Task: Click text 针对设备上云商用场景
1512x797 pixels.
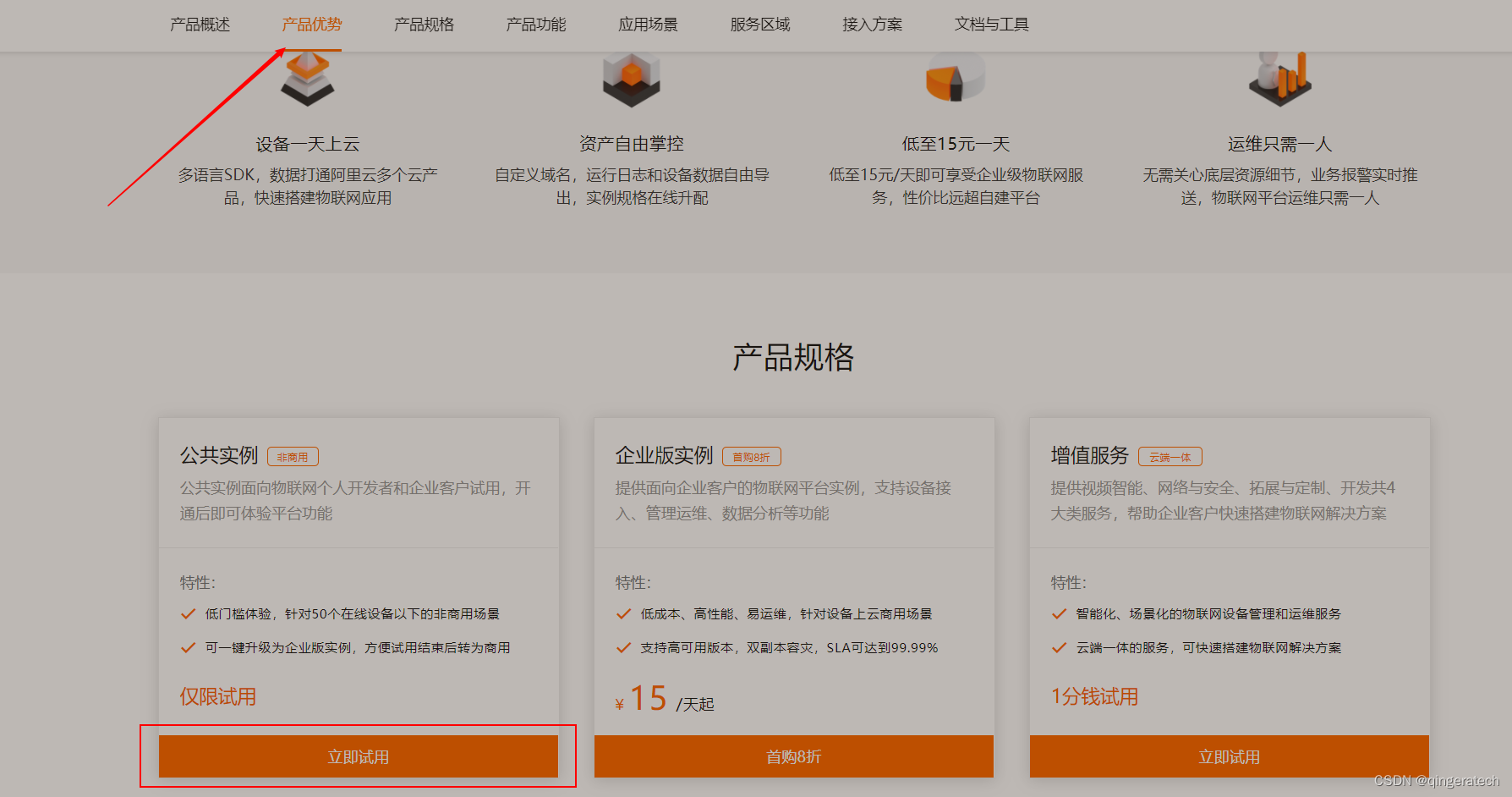Action: 866,614
